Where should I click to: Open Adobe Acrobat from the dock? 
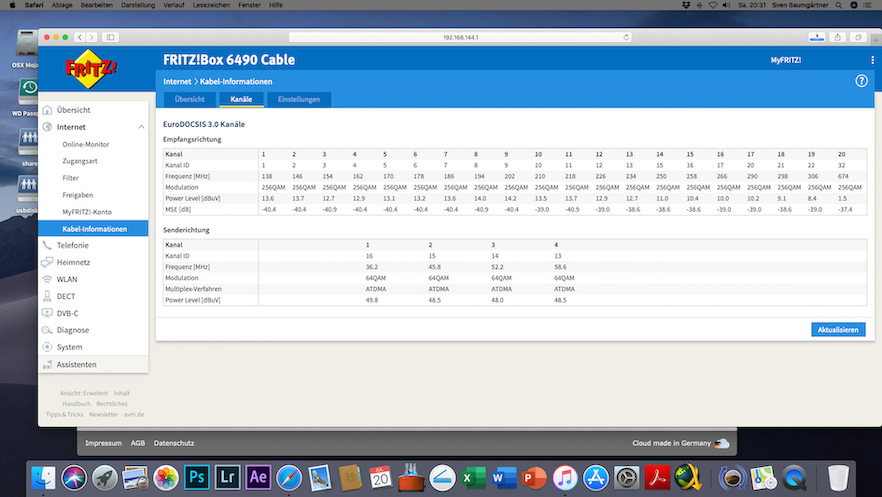pyautogui.click(x=657, y=478)
